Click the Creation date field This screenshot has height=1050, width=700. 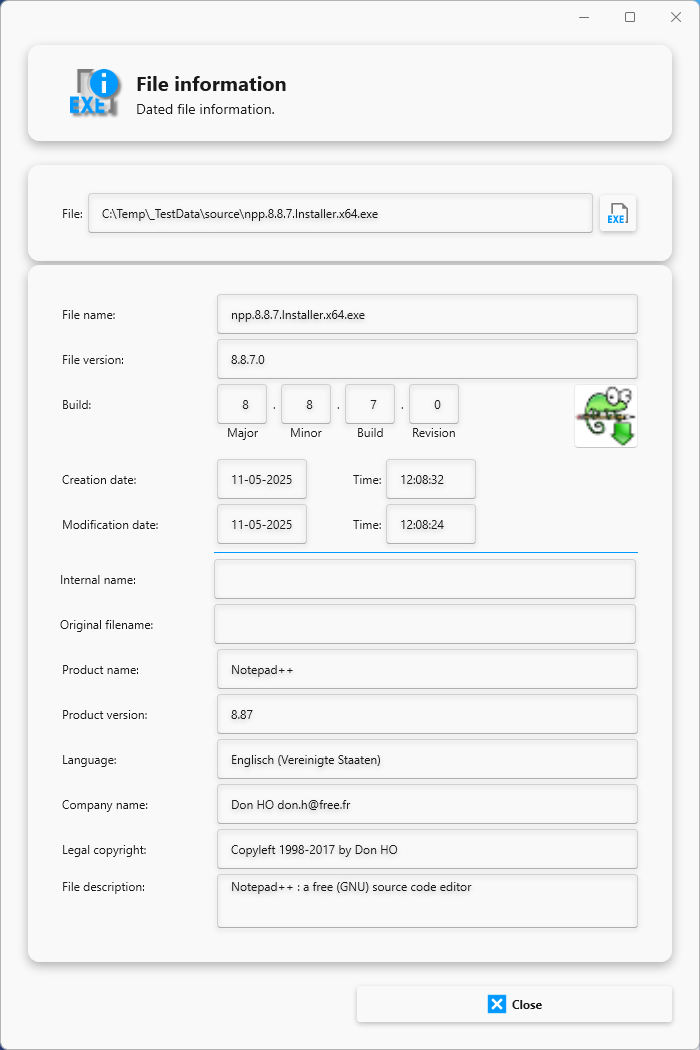(262, 479)
